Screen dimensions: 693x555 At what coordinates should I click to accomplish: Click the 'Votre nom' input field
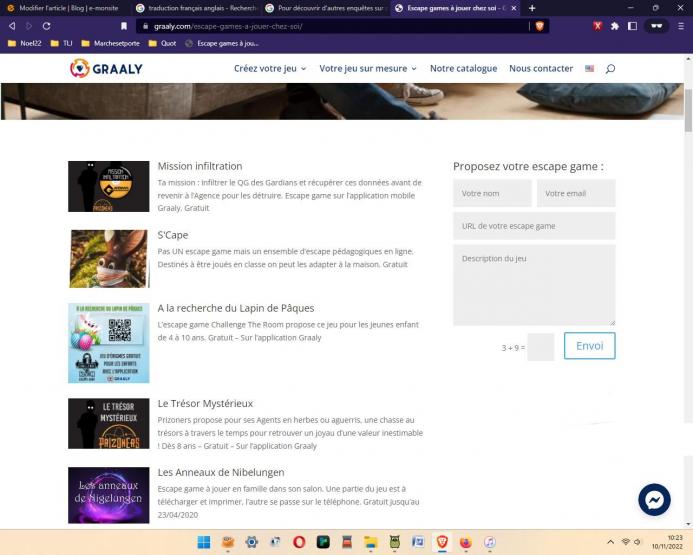pyautogui.click(x=492, y=193)
